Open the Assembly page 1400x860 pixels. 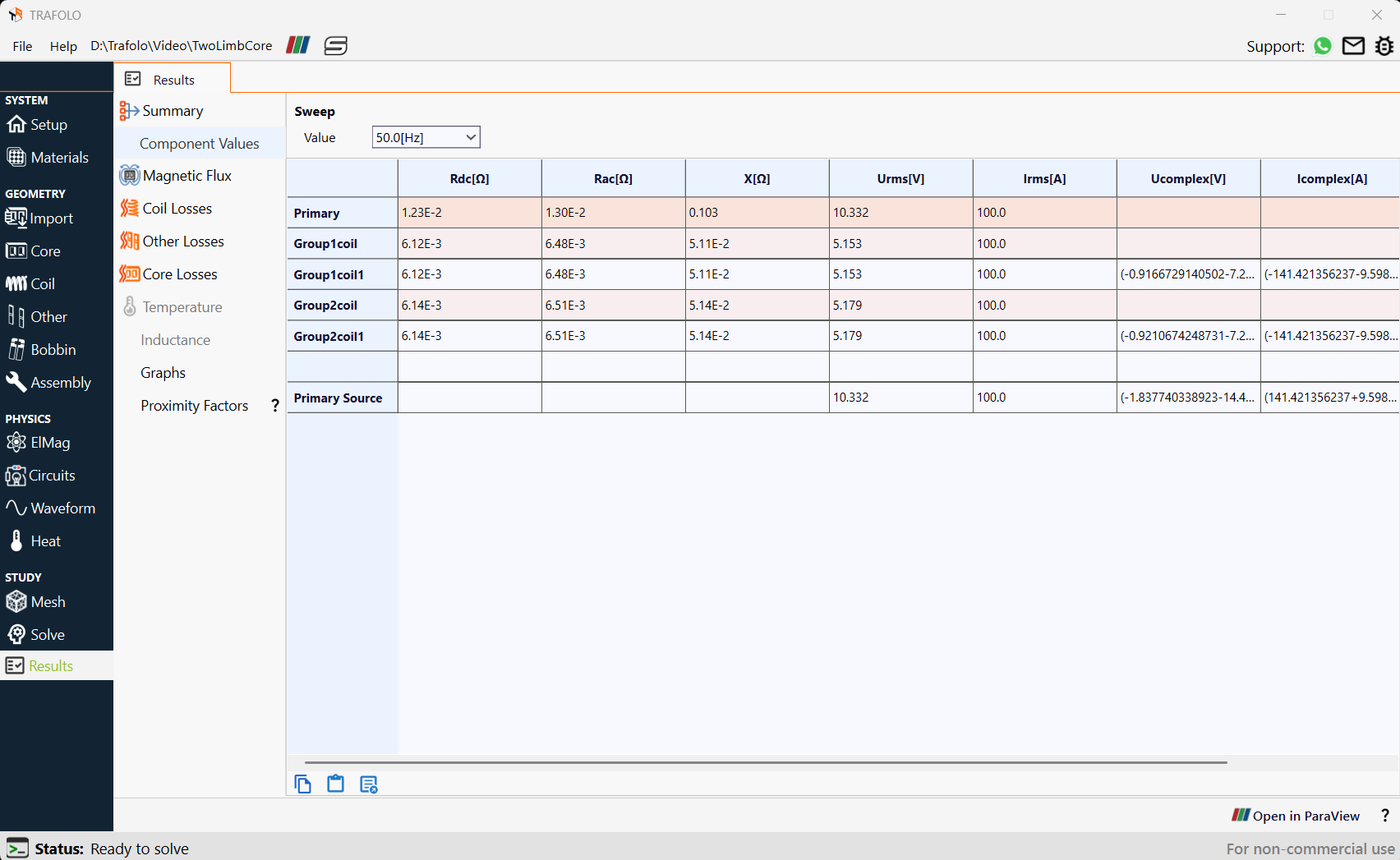pyautogui.click(x=49, y=383)
